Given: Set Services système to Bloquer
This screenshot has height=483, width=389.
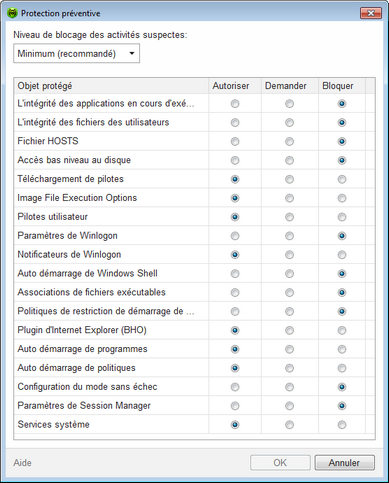Looking at the screenshot, I should (342, 425).
